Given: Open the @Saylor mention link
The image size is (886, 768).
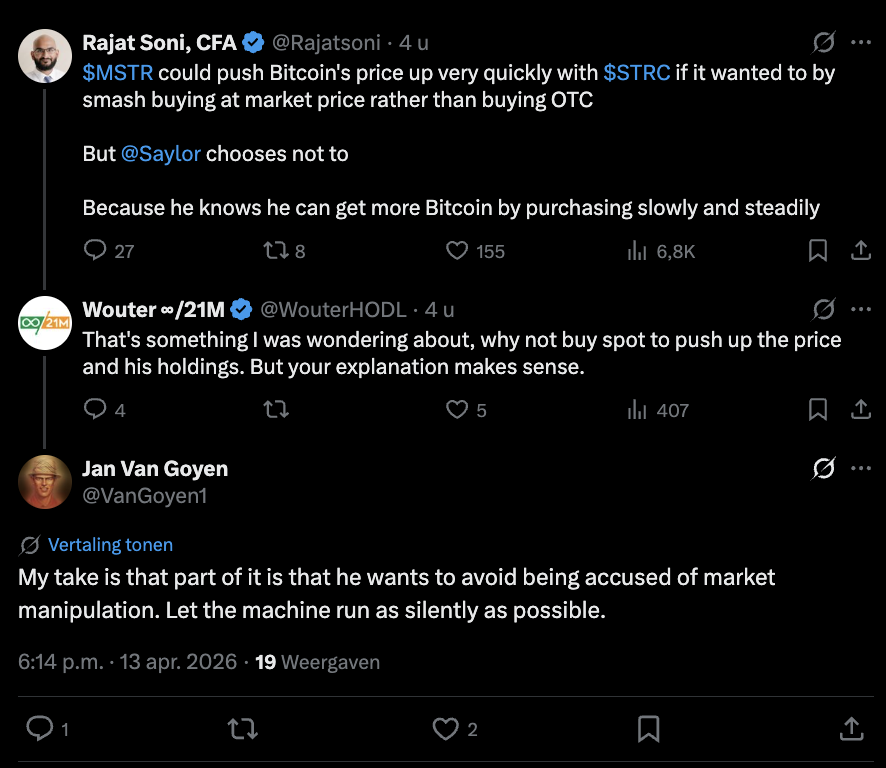Looking at the screenshot, I should click(x=161, y=154).
